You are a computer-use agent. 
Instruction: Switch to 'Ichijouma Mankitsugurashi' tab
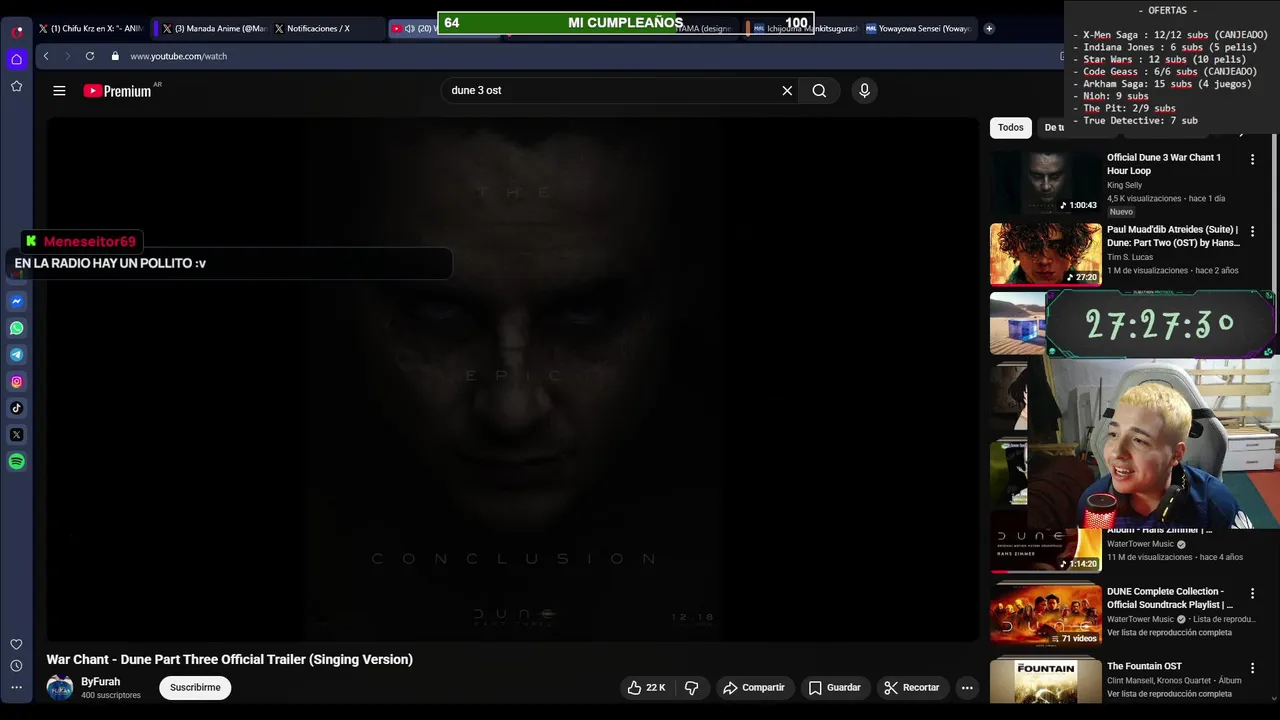[805, 29]
